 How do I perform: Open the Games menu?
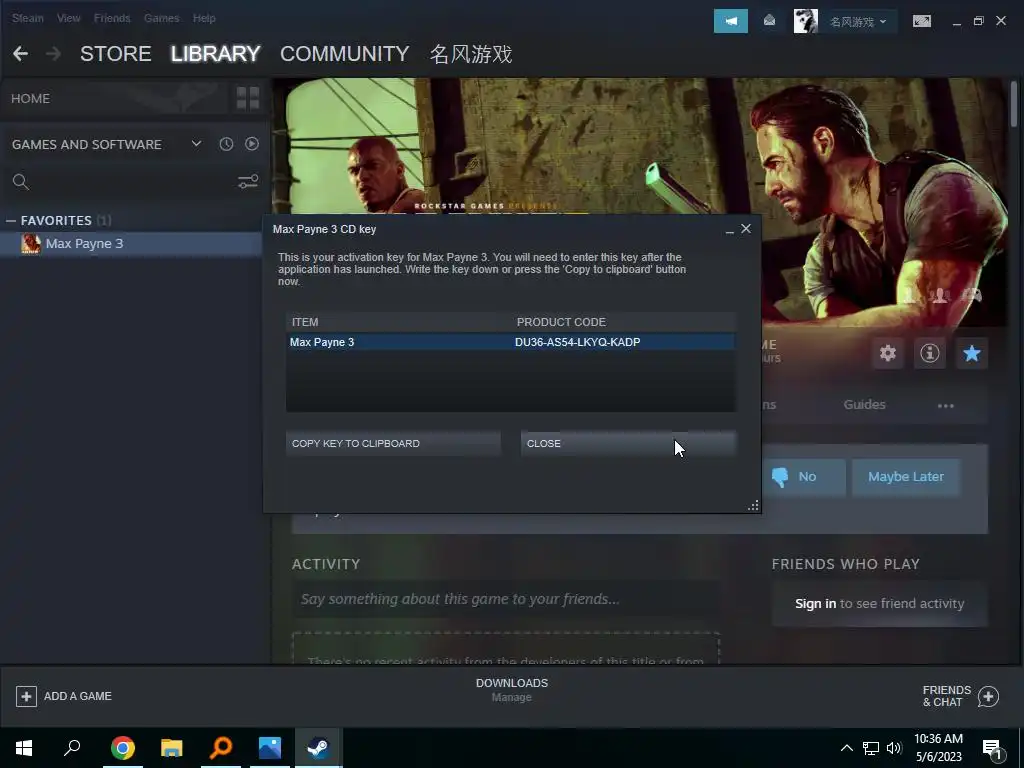(161, 18)
